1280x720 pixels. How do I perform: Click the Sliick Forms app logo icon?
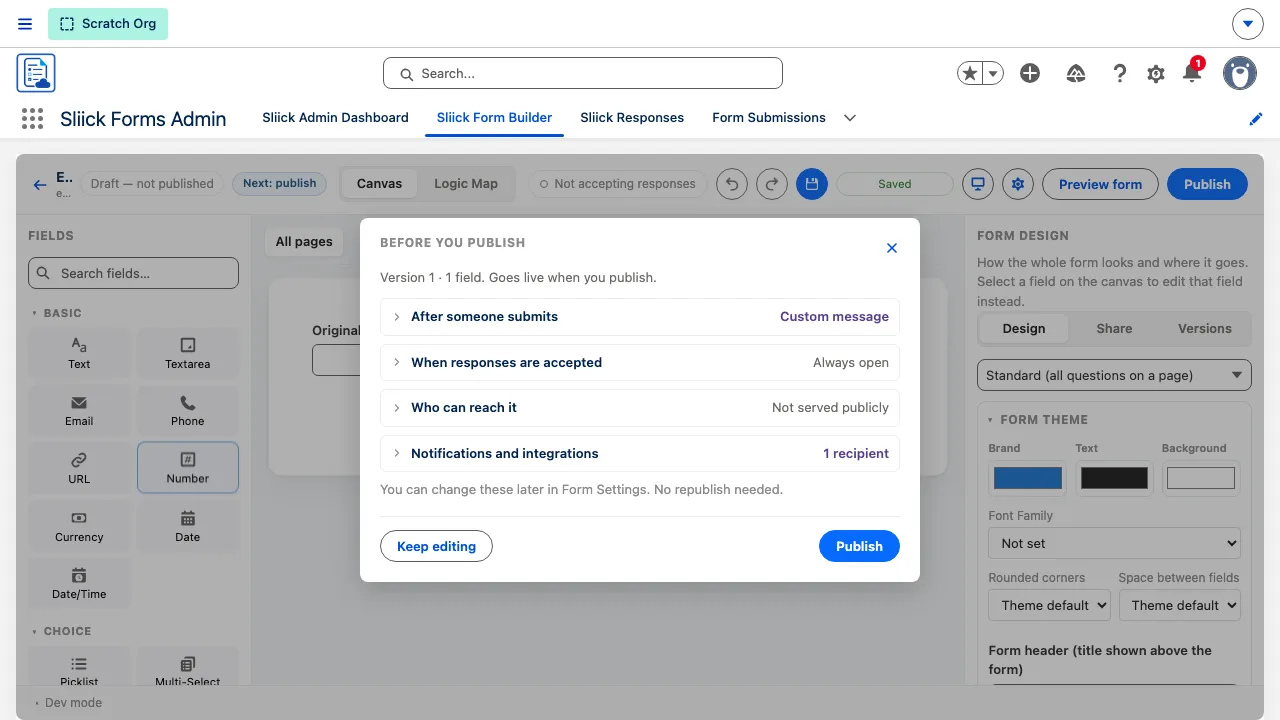tap(36, 73)
